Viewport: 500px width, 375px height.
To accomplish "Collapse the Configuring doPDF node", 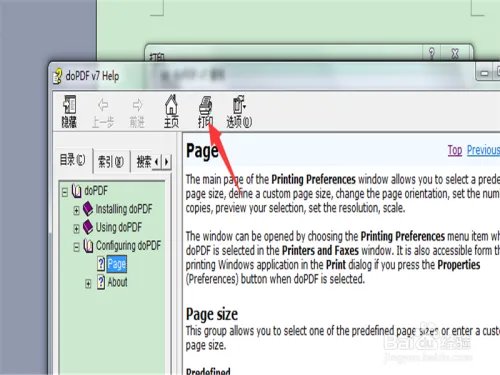I will (76, 247).
